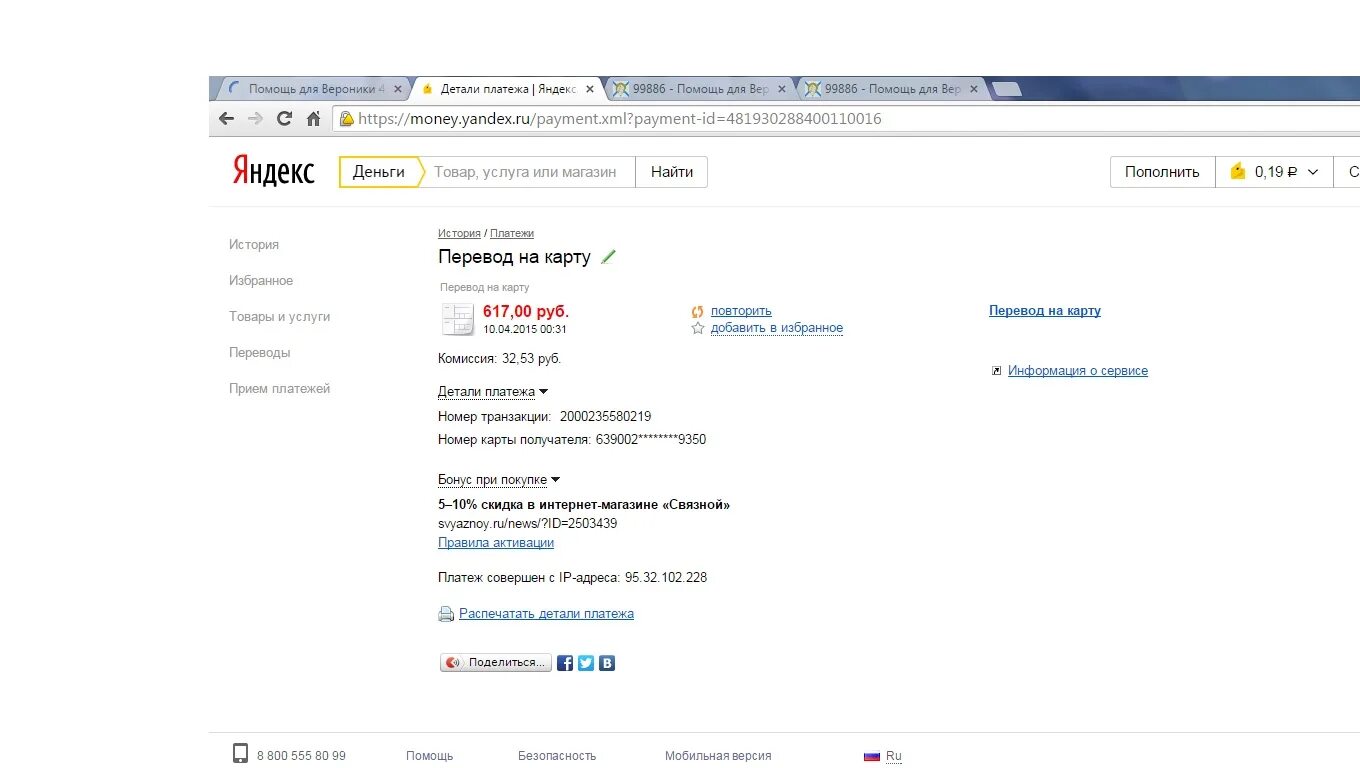This screenshot has width=1360, height=768.
Task: Switch to fourth tab 99886 - Помощь
Action: pos(890,89)
